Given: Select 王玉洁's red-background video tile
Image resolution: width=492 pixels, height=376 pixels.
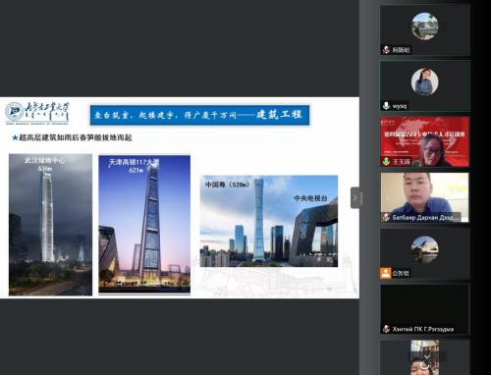Looking at the screenshot, I should click(425, 142).
